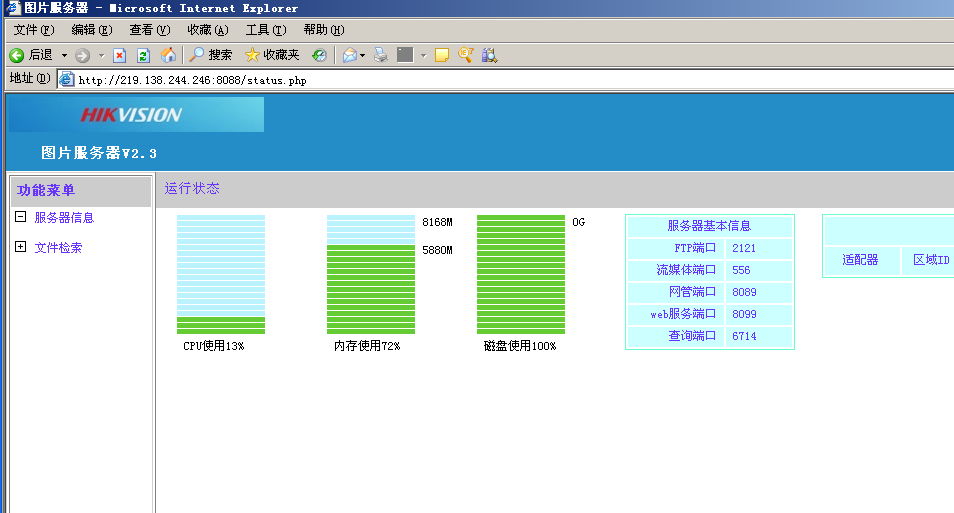Click the 查询端口 label cell
Image resolution: width=954 pixels, height=513 pixels.
pyautogui.click(x=677, y=336)
